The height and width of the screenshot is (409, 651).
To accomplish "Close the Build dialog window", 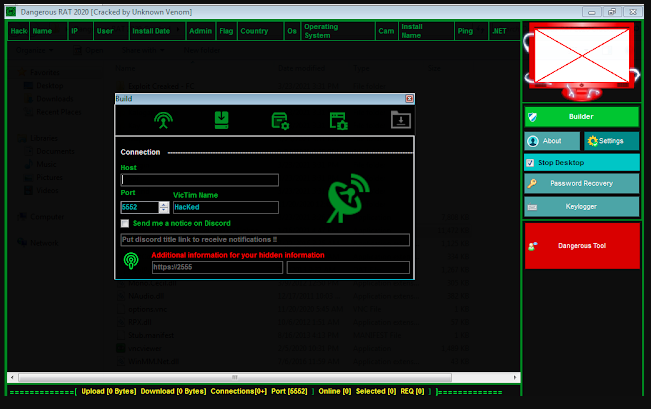I will click(409, 99).
